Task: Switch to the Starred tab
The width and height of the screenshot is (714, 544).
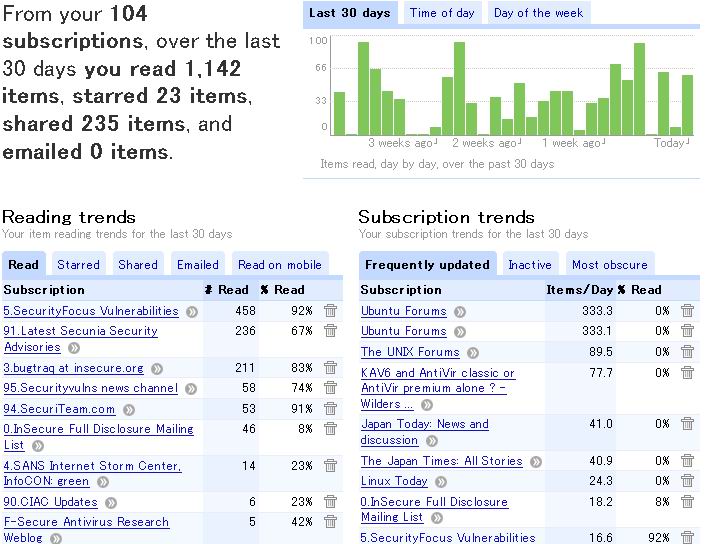Action: pos(78,264)
